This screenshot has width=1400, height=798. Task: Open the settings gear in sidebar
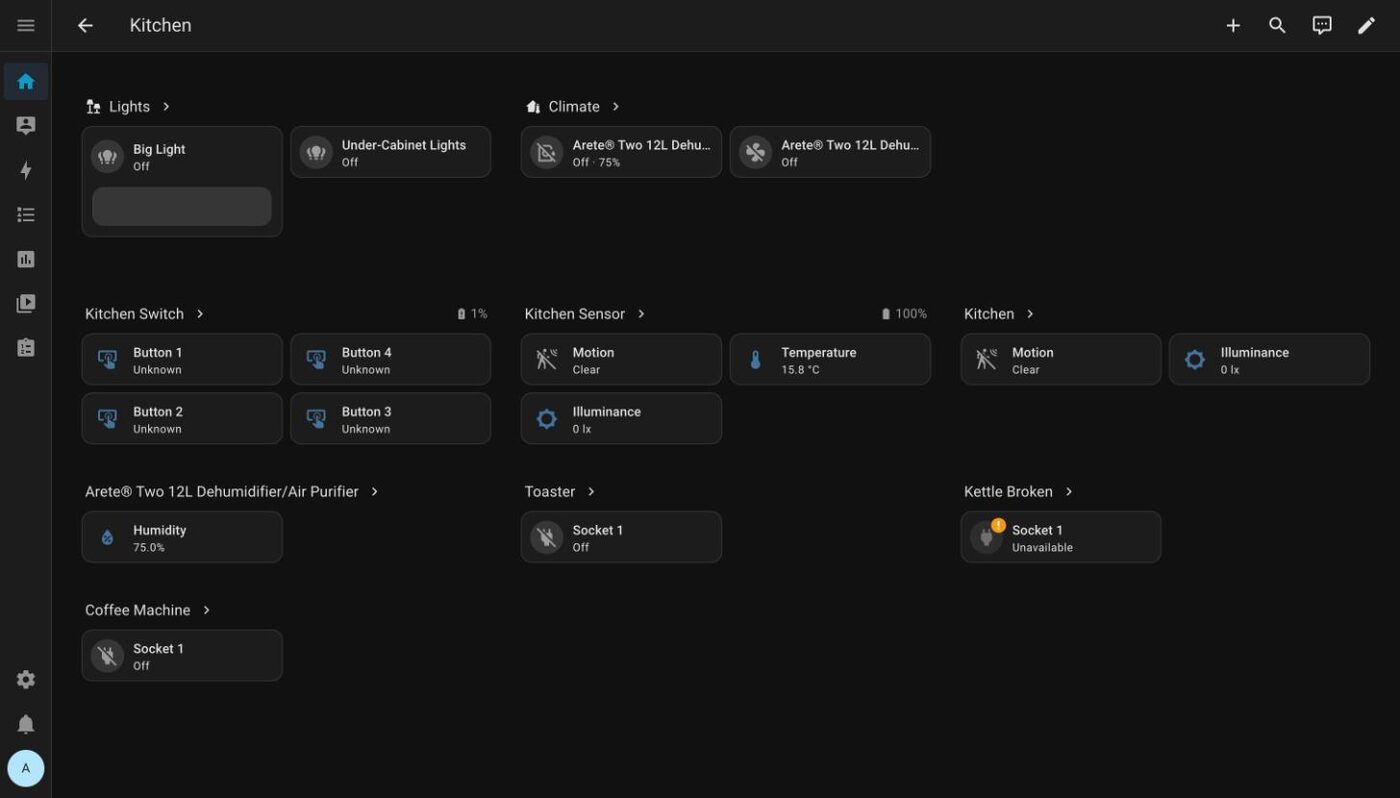26,680
